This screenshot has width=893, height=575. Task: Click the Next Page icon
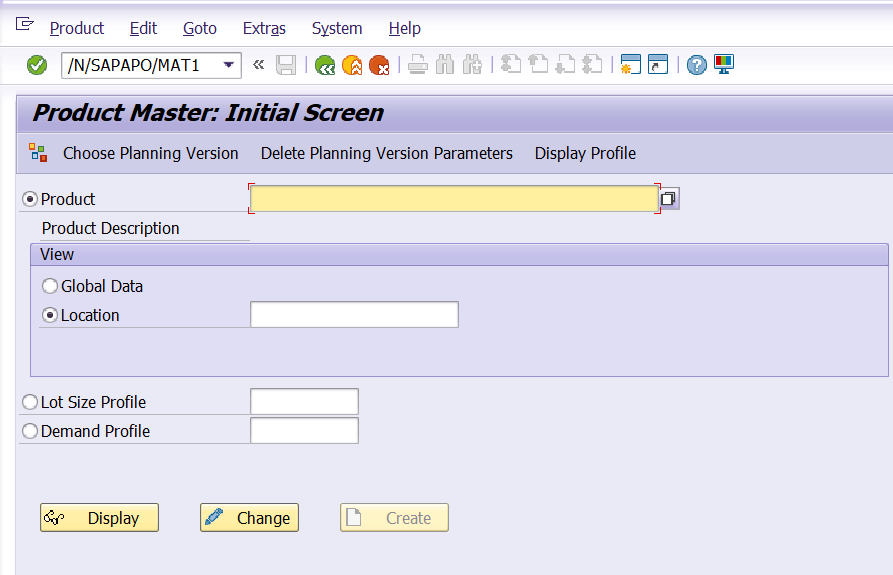point(565,64)
